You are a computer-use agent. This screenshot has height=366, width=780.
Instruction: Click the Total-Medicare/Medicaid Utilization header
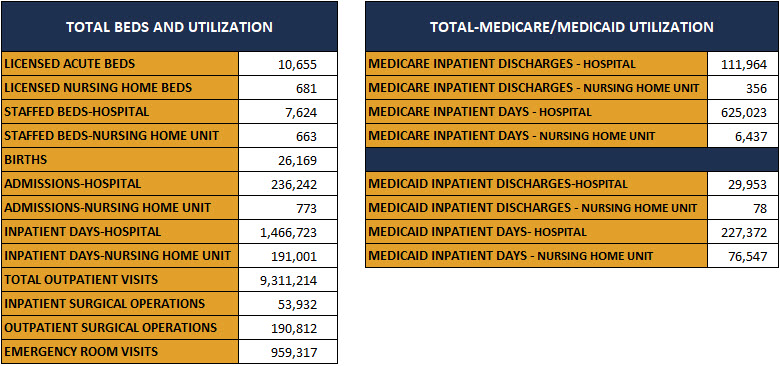coord(572,27)
